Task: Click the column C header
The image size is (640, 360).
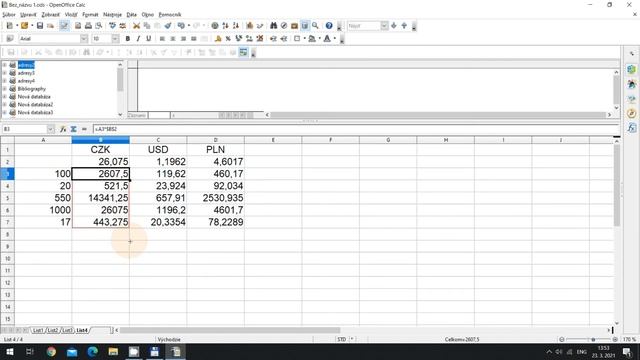Action: 158,140
